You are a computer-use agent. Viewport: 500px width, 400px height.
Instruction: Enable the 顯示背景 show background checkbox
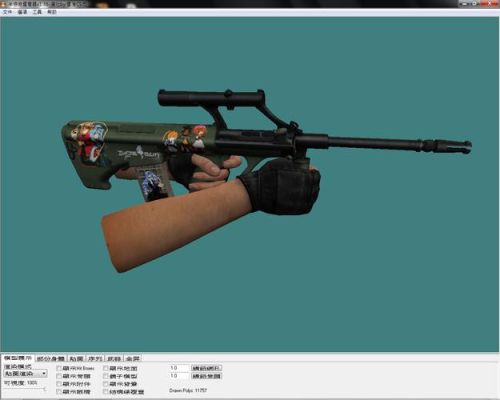tap(105, 384)
